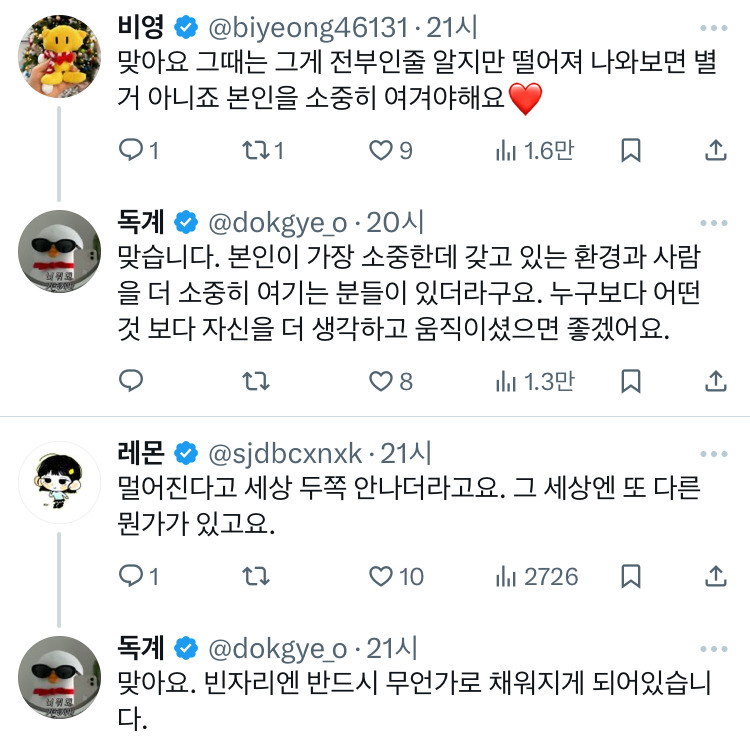
Task: Share 독계's 20시 tweet
Action: point(716,381)
